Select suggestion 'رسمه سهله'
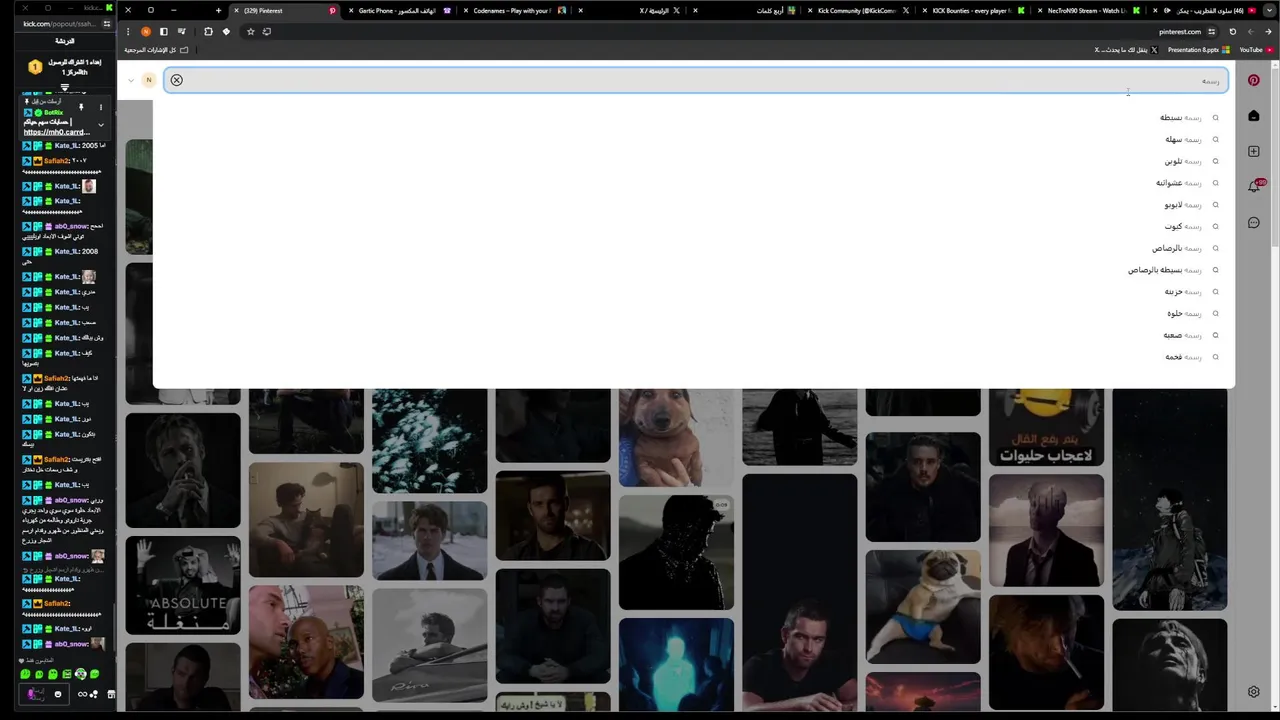1280x720 pixels. 1183,140
